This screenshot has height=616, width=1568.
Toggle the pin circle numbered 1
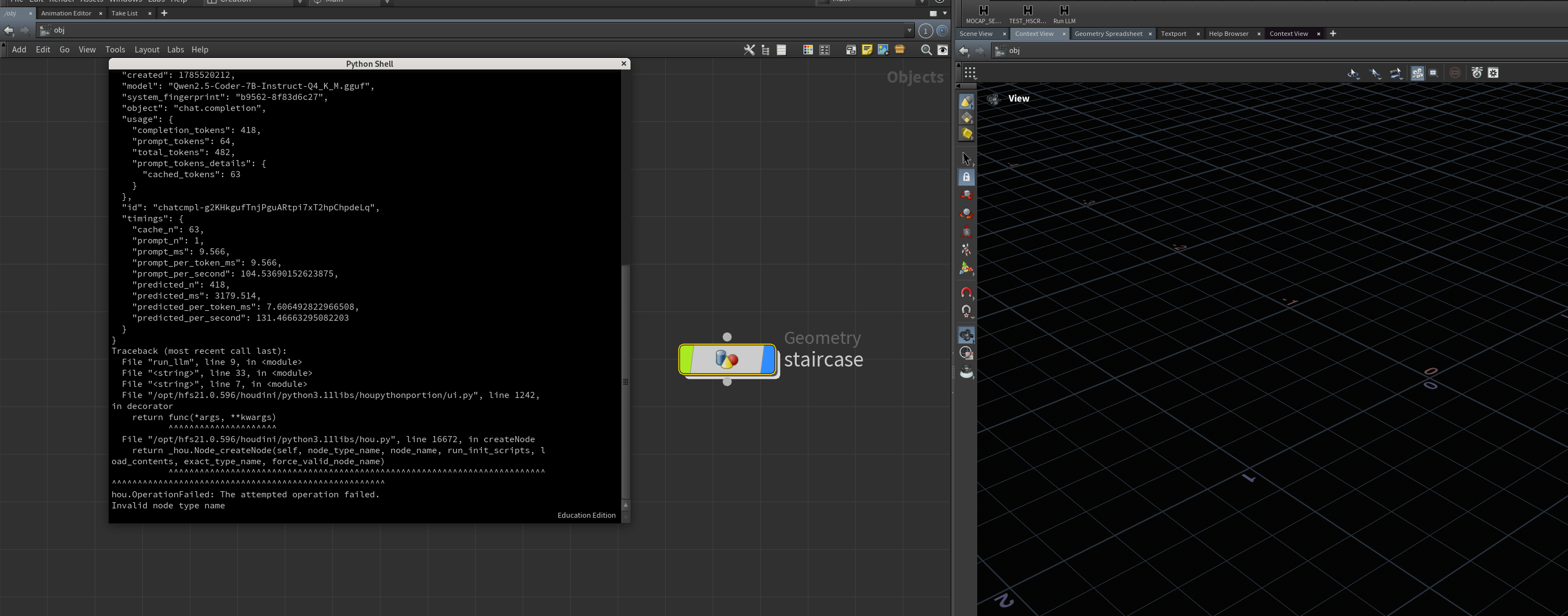925,30
